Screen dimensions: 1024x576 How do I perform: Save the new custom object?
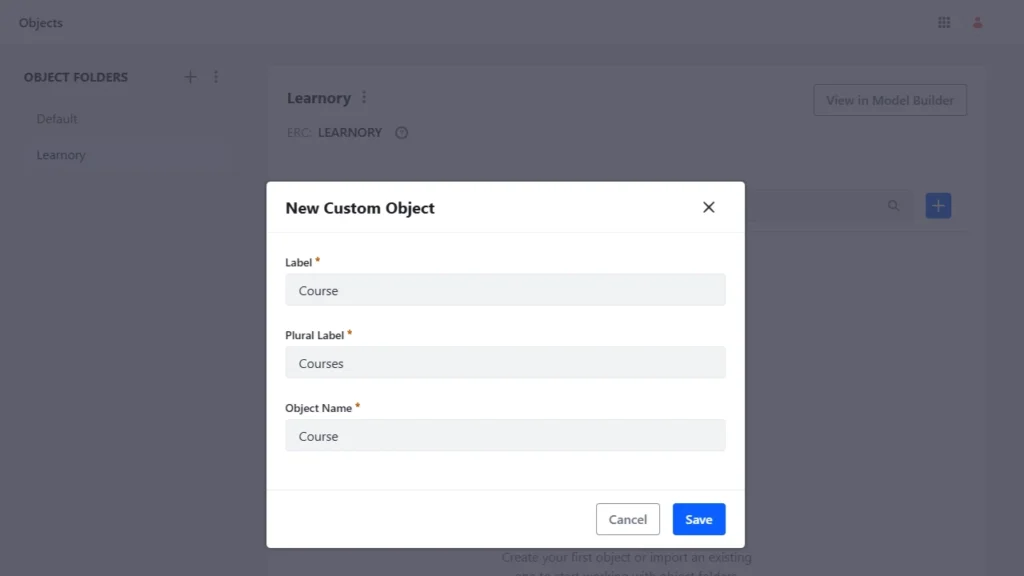click(x=699, y=519)
